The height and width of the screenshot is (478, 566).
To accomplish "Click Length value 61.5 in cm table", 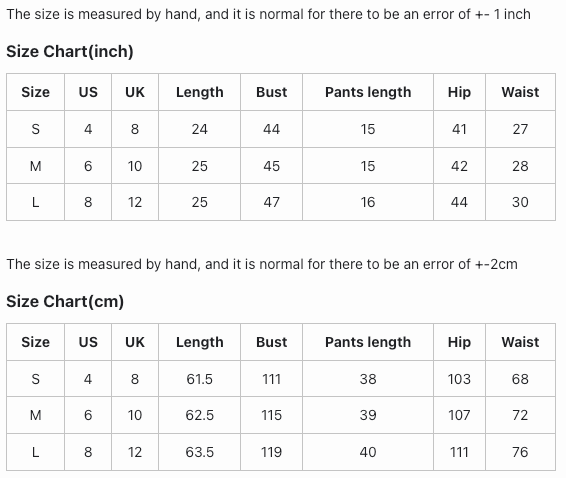I will coord(199,379).
